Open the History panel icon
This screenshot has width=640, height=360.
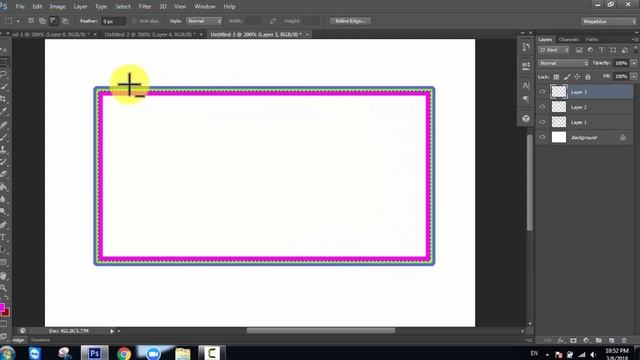(x=526, y=47)
